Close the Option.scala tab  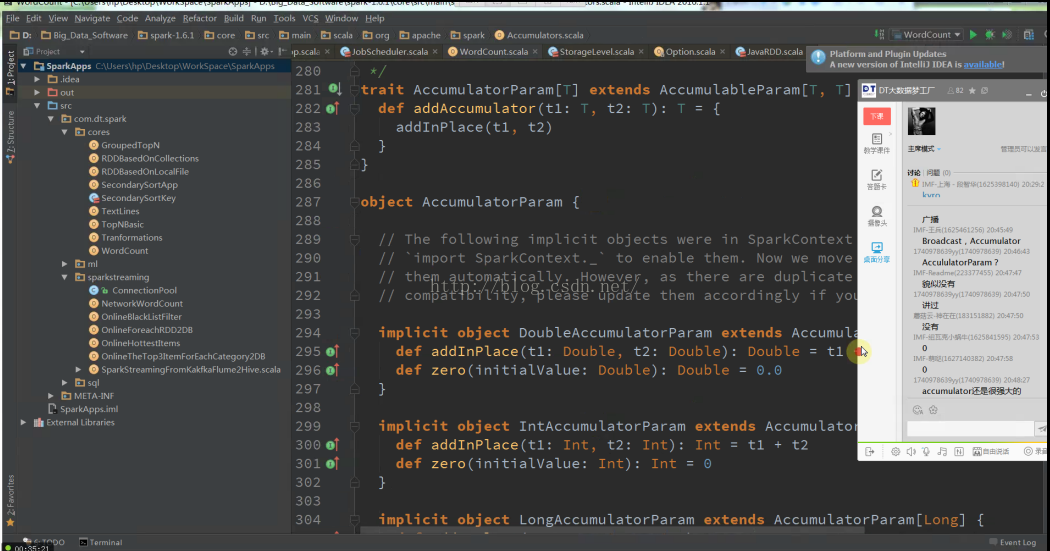tap(722, 52)
